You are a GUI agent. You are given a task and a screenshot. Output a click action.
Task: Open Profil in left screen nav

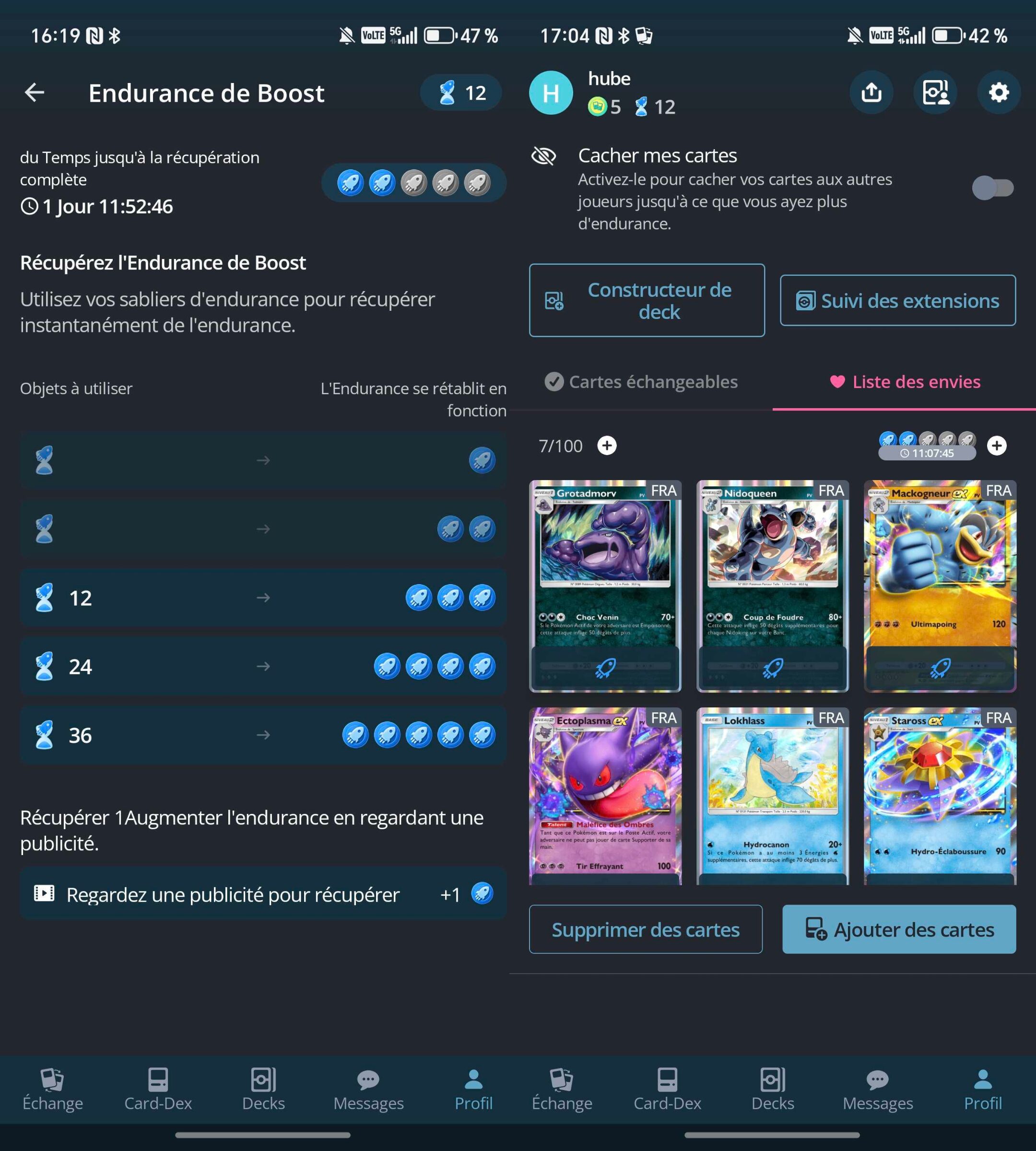pos(473,1090)
